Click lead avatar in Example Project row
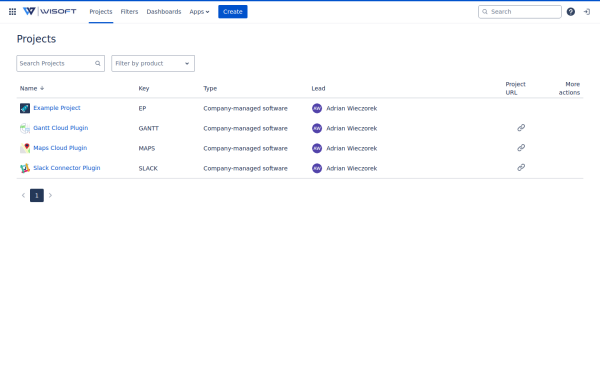This screenshot has width=600, height=375. (317, 108)
